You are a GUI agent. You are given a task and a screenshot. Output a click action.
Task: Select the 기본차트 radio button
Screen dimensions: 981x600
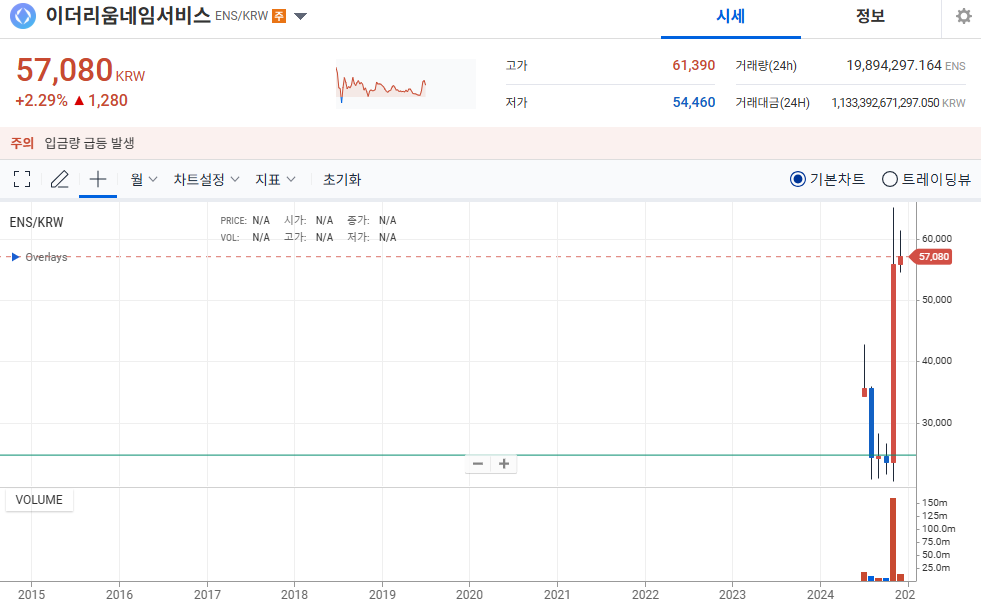[x=798, y=180]
